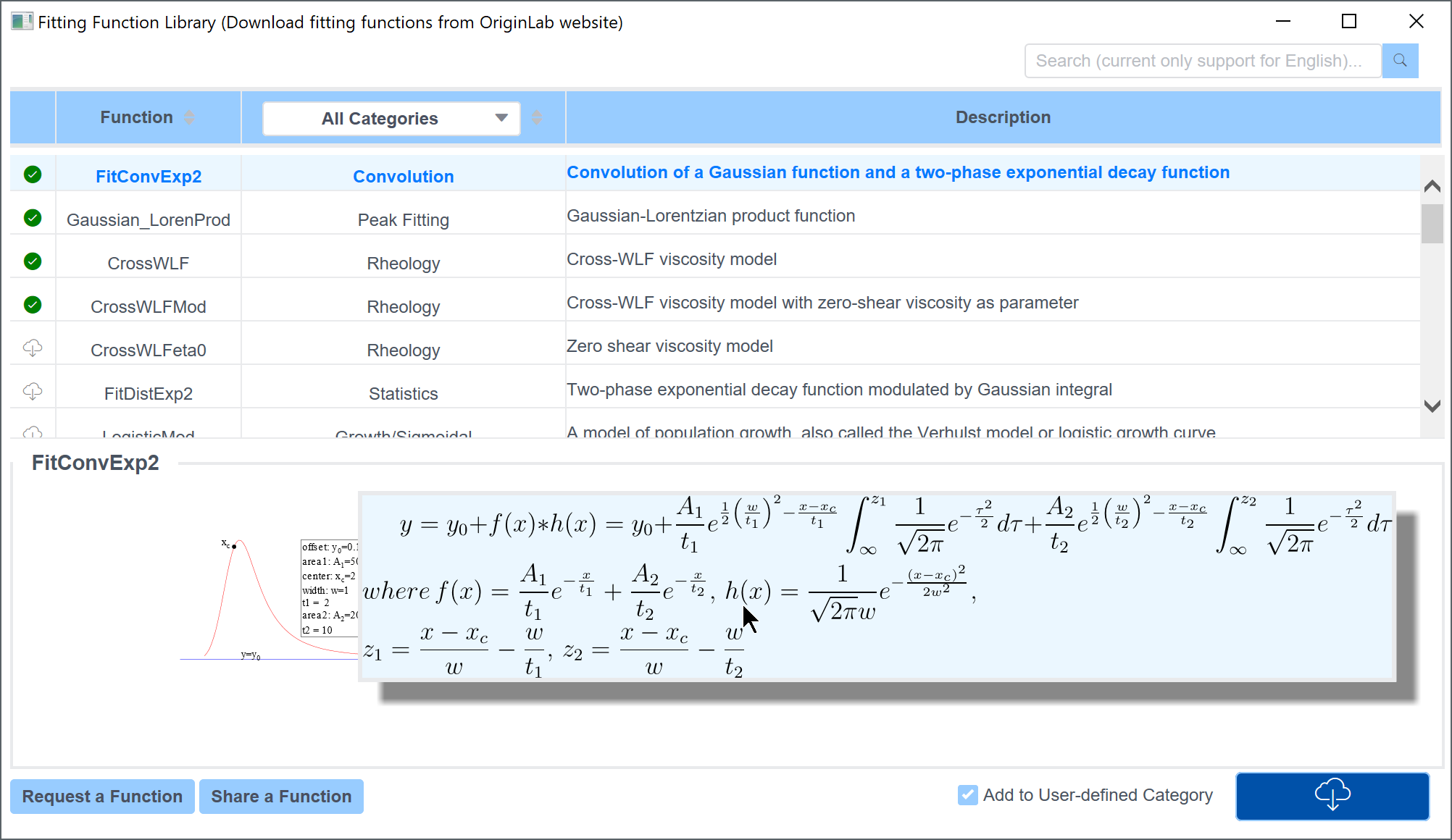This screenshot has height=840, width=1452.
Task: Sort by Function column sort arrows
Action: [189, 117]
